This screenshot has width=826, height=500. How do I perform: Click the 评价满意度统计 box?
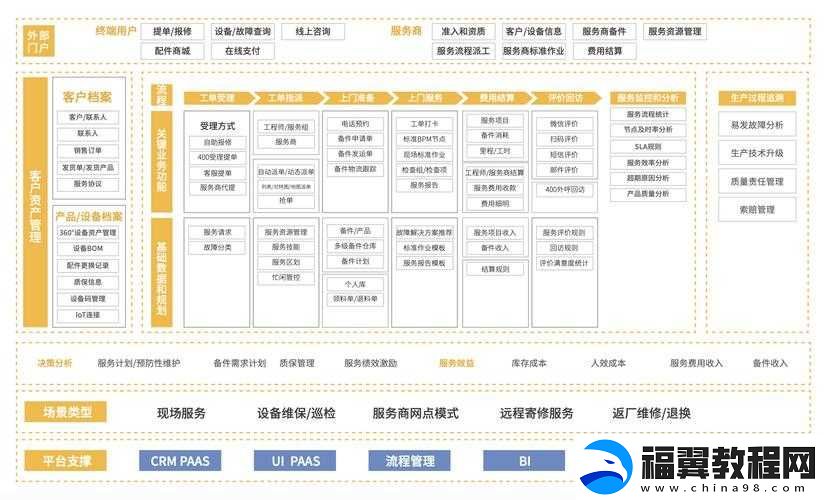564,263
